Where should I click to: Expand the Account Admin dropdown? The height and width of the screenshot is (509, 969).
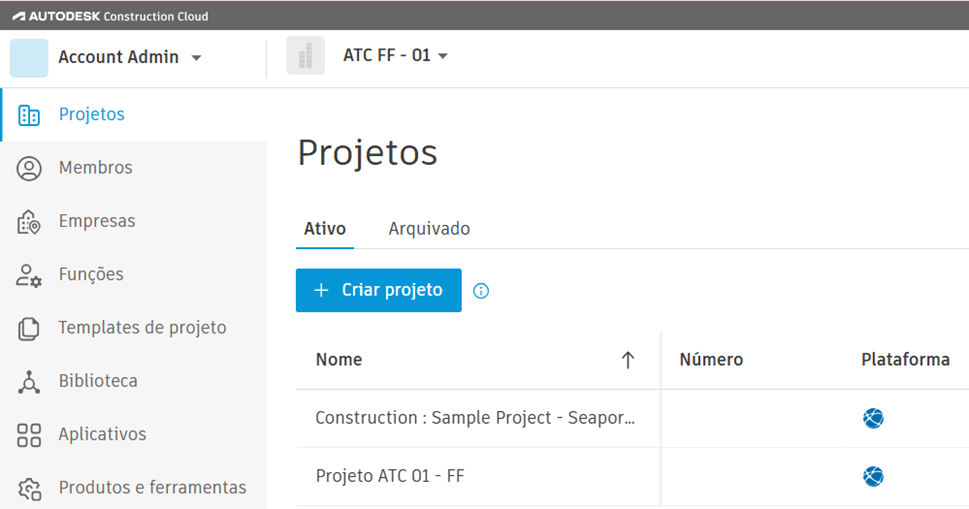click(196, 58)
